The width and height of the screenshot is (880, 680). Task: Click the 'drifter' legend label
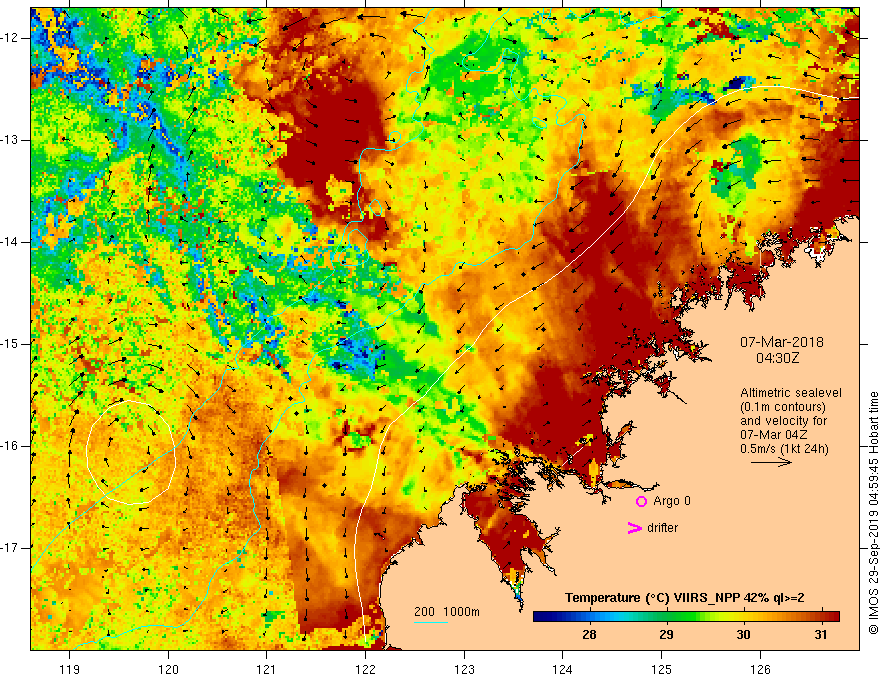tap(662, 528)
